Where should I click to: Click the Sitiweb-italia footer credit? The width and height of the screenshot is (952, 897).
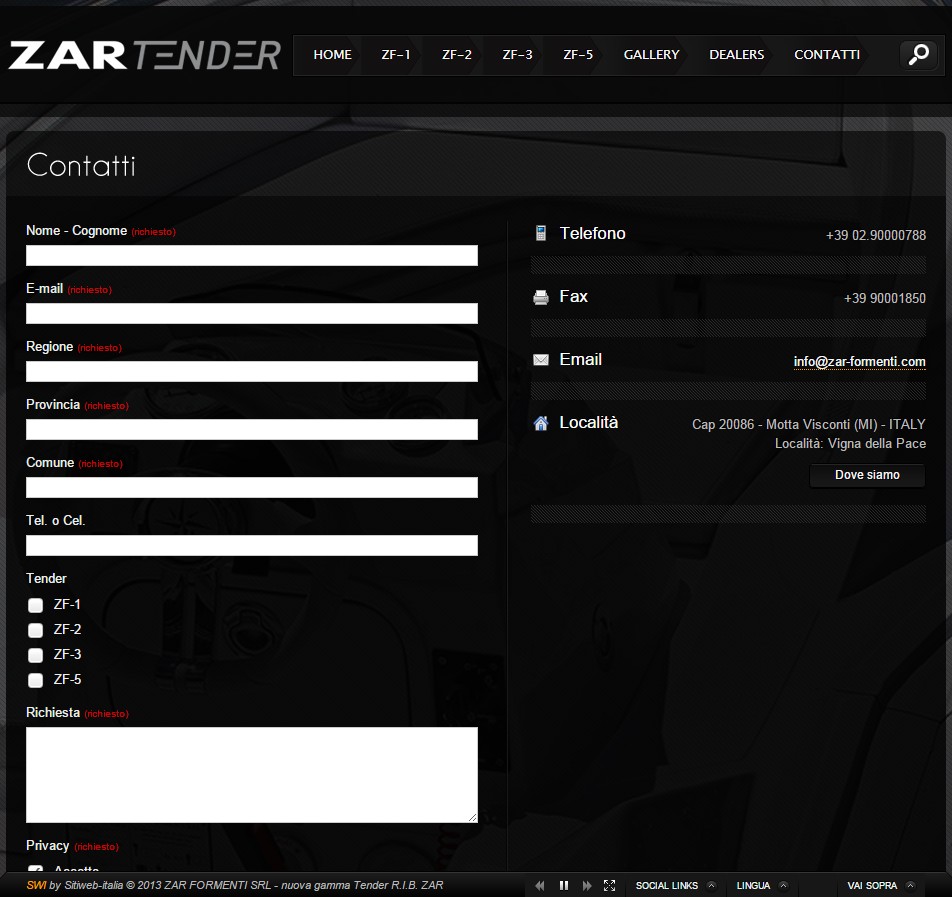(94, 885)
